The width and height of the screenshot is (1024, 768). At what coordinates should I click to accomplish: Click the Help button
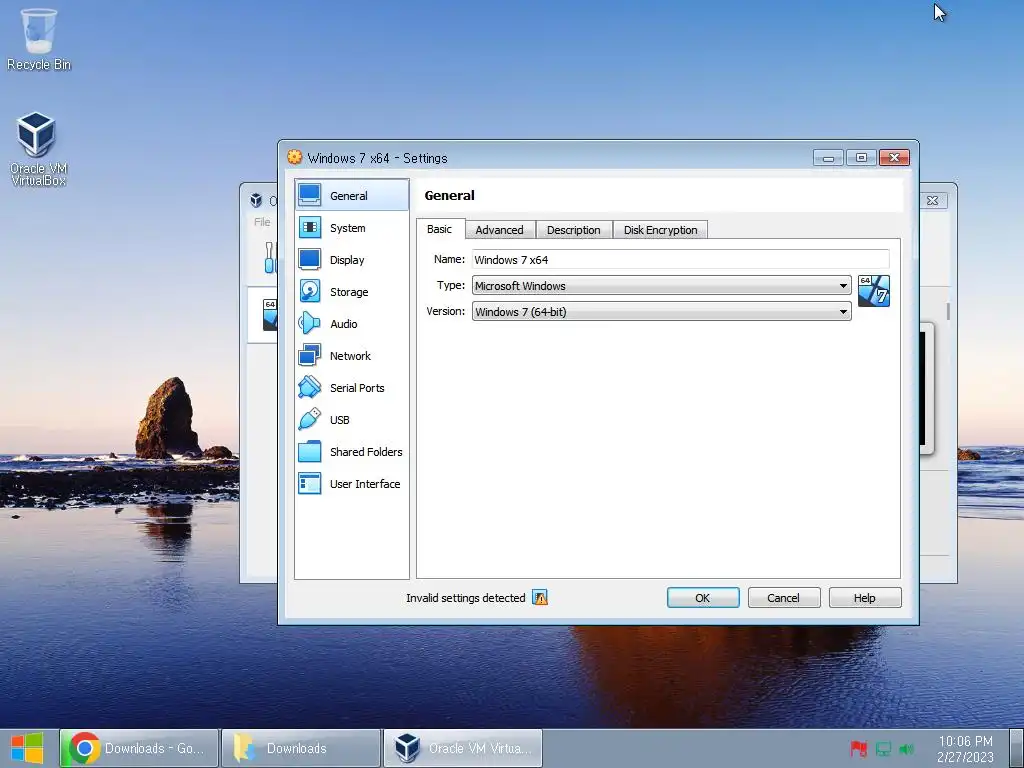[865, 598]
